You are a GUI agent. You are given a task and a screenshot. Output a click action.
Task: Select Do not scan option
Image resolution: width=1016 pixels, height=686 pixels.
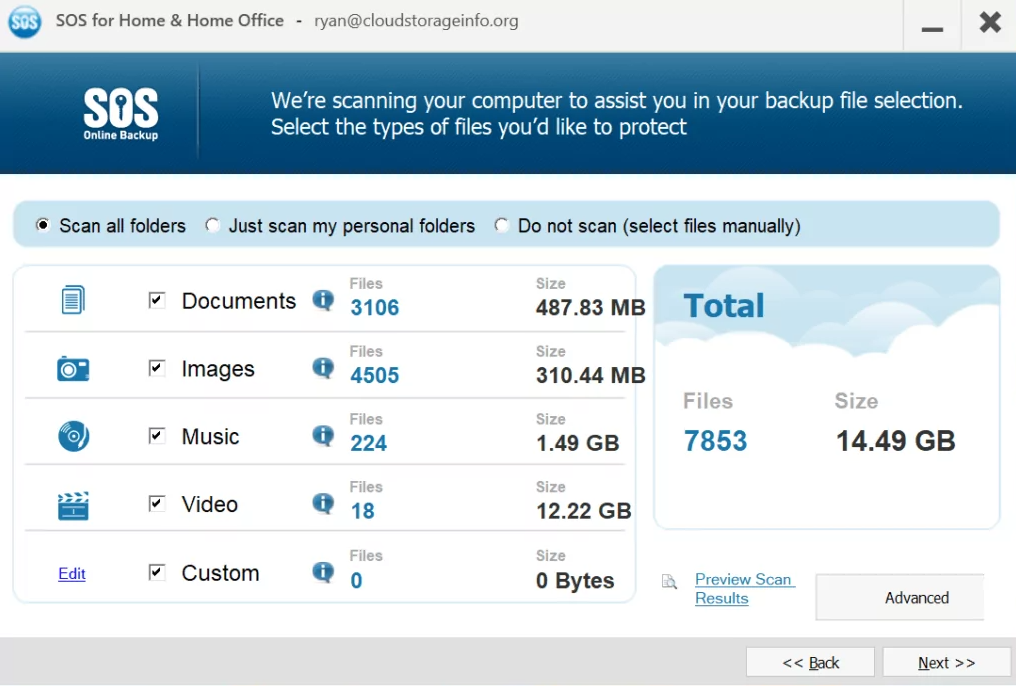[502, 225]
